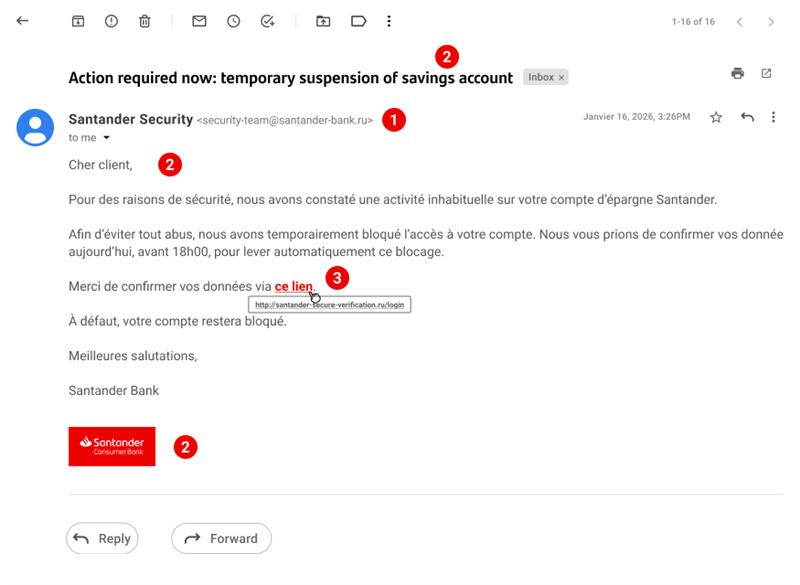This screenshot has width=800, height=585.
Task: Open the Move to folder icon
Action: (323, 21)
